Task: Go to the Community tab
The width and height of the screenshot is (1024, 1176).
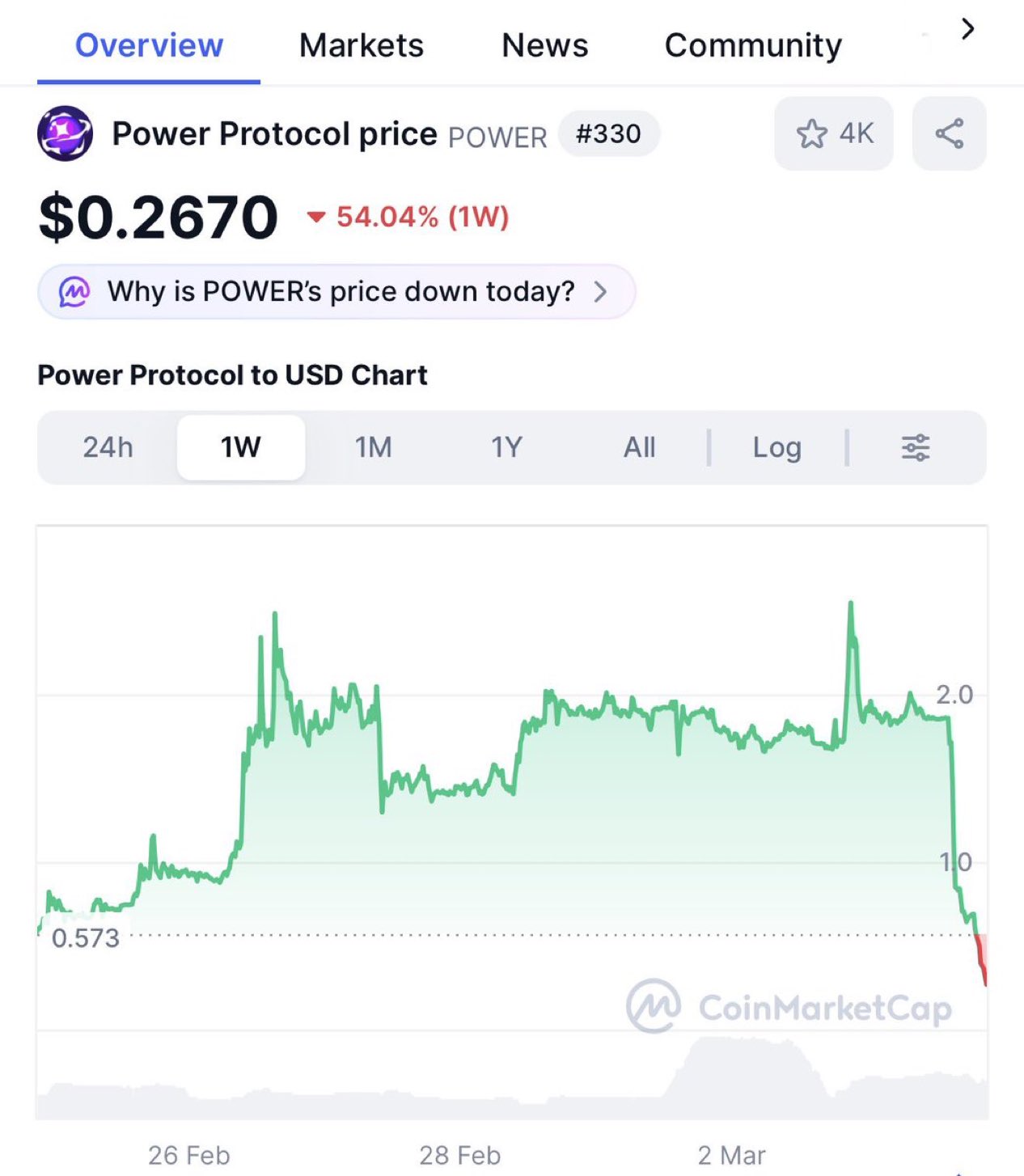Action: point(753,45)
